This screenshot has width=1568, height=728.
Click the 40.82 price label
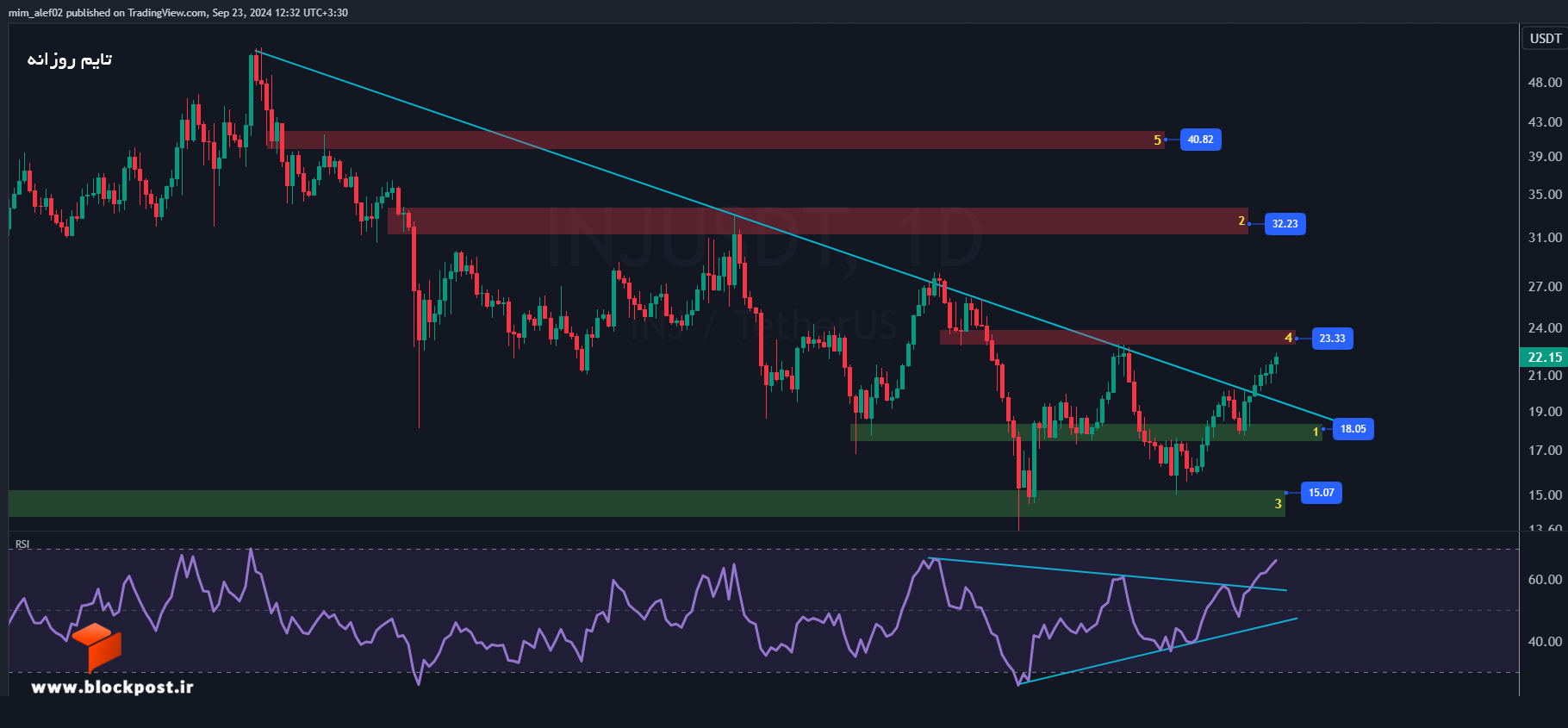click(x=1200, y=140)
